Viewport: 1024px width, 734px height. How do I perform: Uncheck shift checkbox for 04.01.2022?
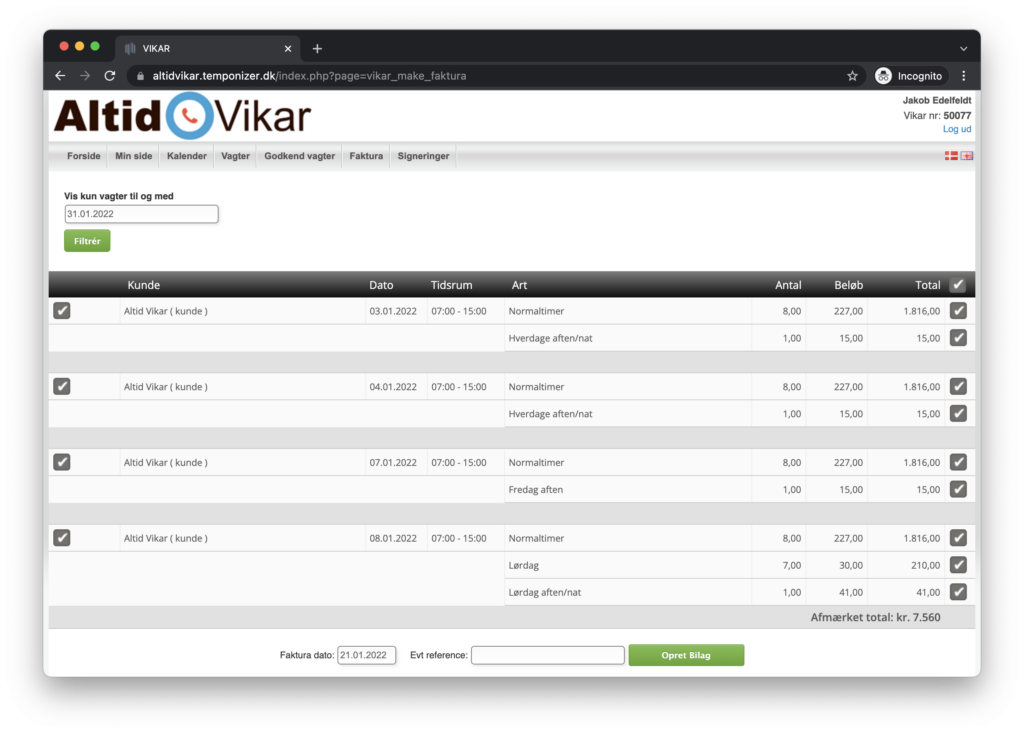click(62, 387)
